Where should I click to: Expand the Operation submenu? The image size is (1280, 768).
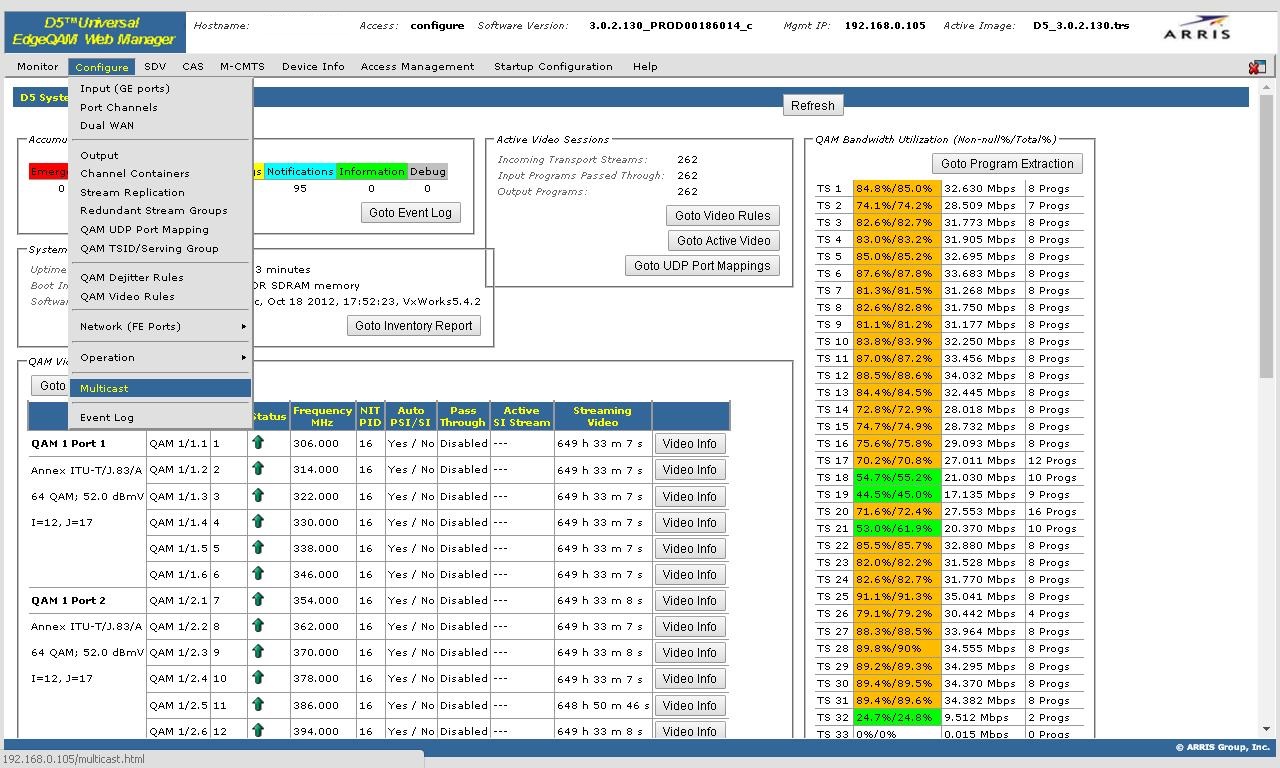pos(160,357)
